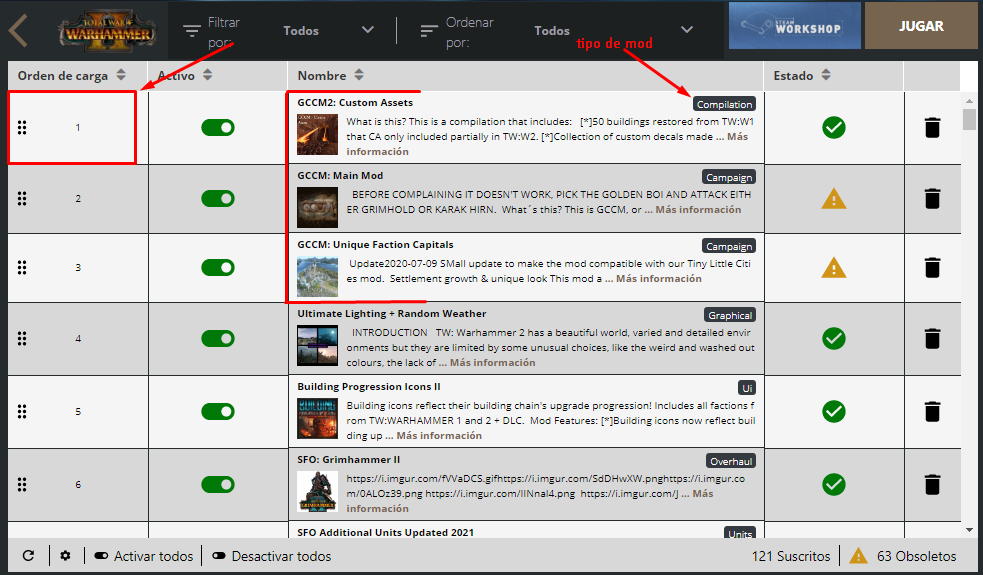Open the Steam Workshop button
Image resolution: width=983 pixels, height=575 pixels.
tap(794, 26)
